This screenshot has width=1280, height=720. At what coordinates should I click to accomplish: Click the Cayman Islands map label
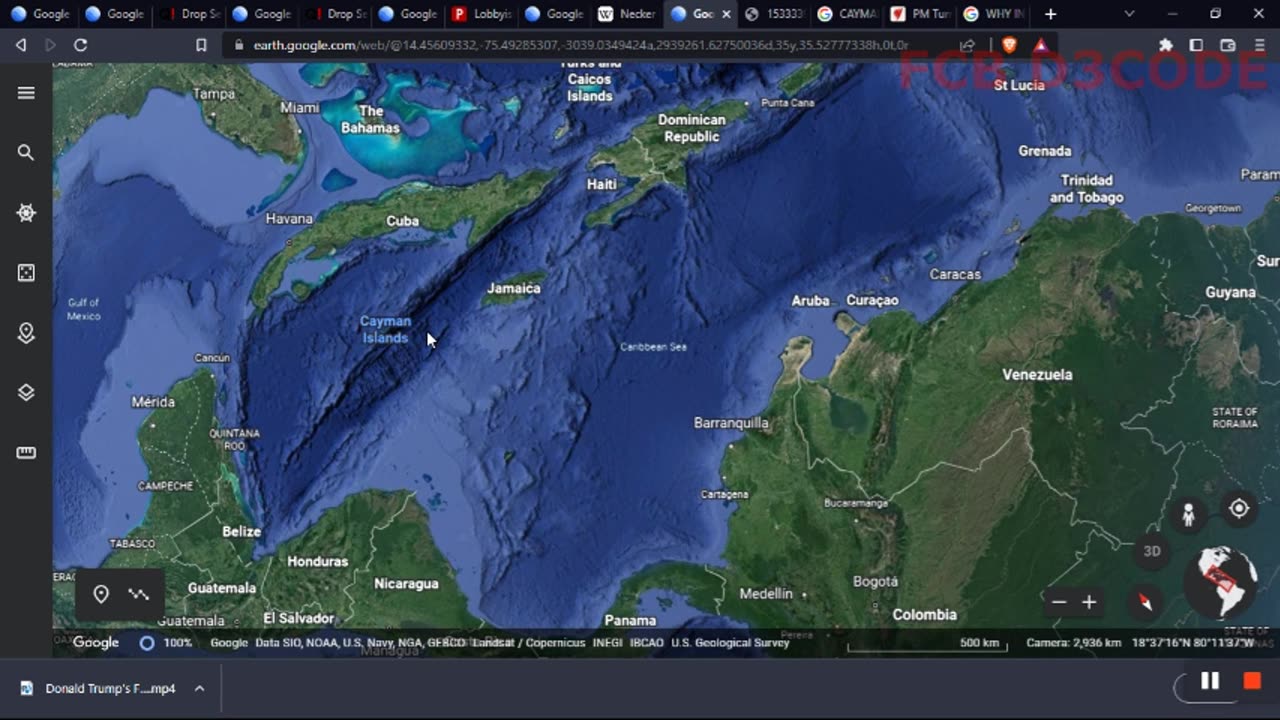click(386, 329)
